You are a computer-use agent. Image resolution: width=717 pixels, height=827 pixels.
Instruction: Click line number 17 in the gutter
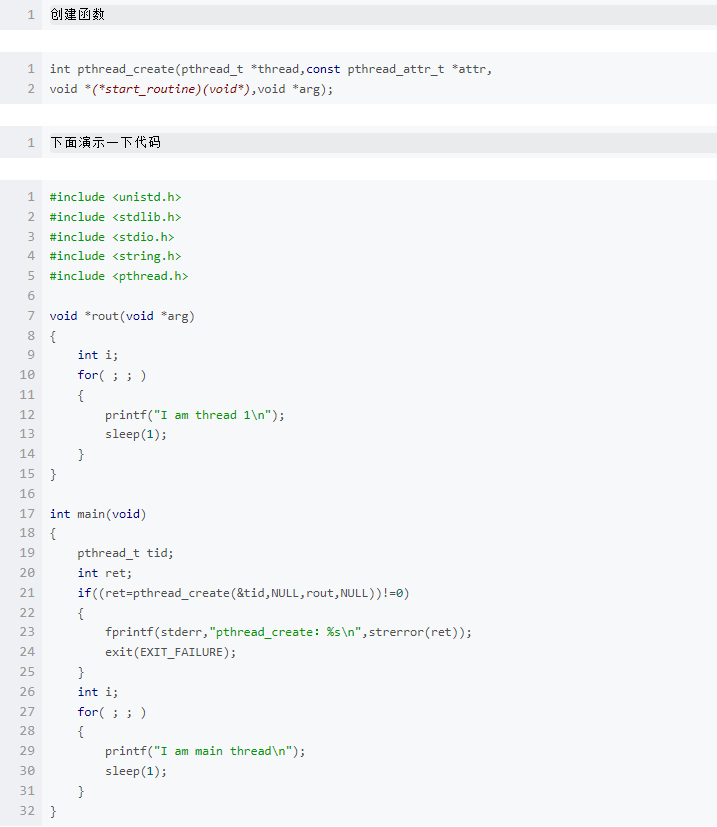[27, 514]
